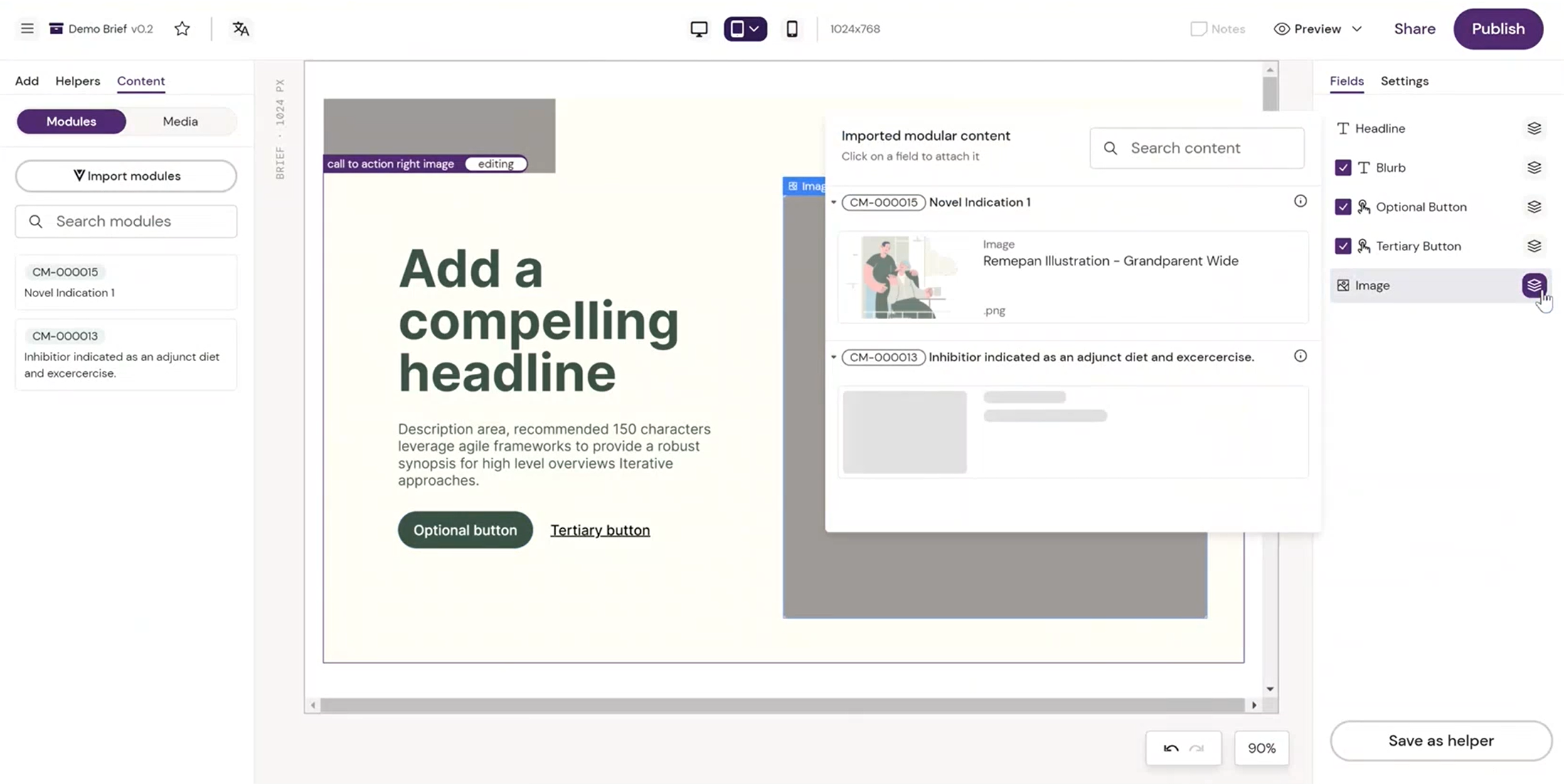This screenshot has width=1564, height=784.
Task: Click info icon for Novel Indication 1
Action: (1300, 201)
